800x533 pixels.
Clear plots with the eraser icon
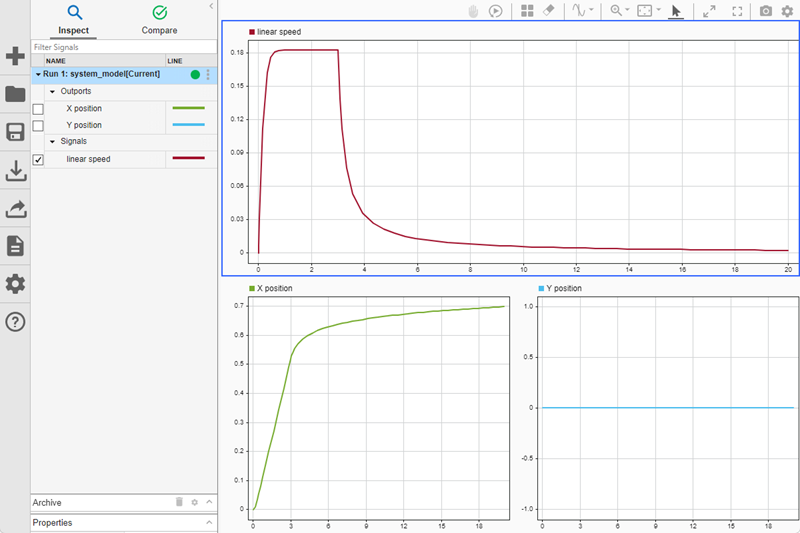547,11
